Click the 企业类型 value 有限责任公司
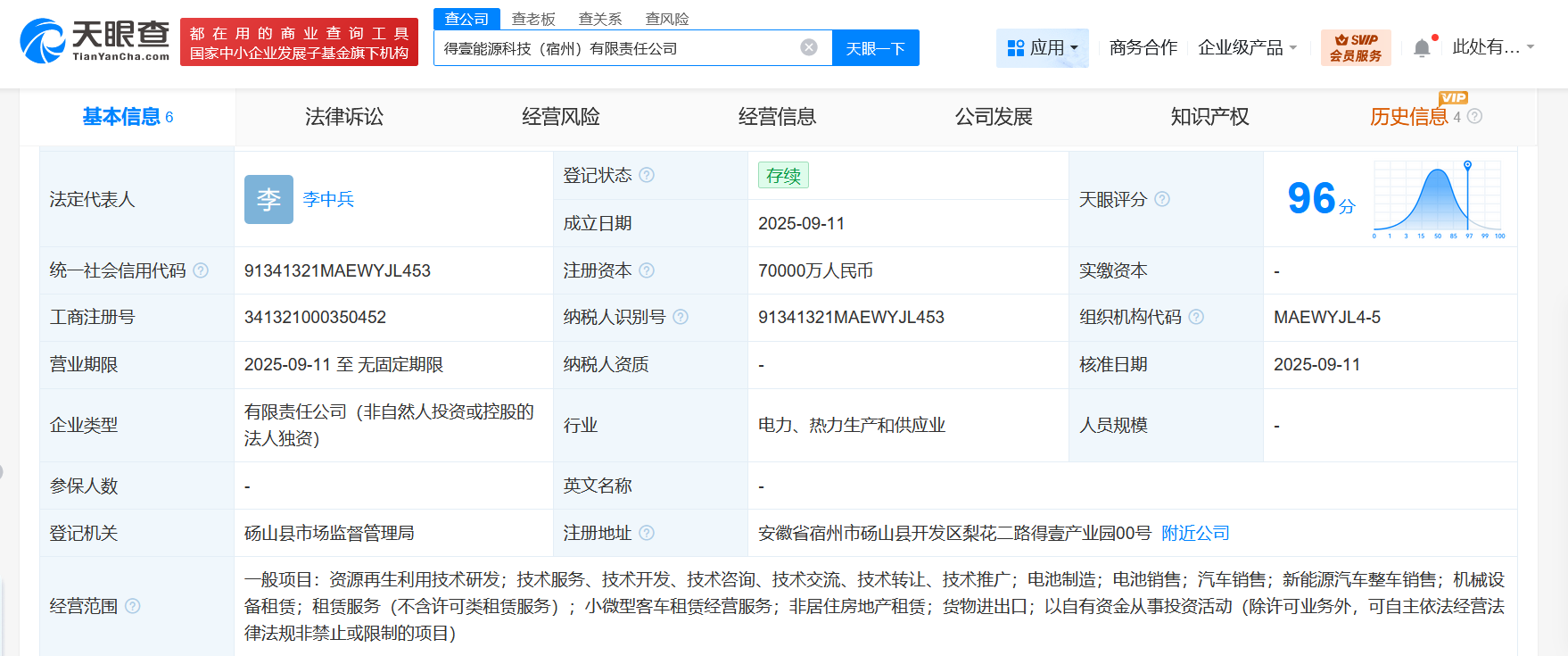Screen dimensions: 1568x656 coord(389,425)
